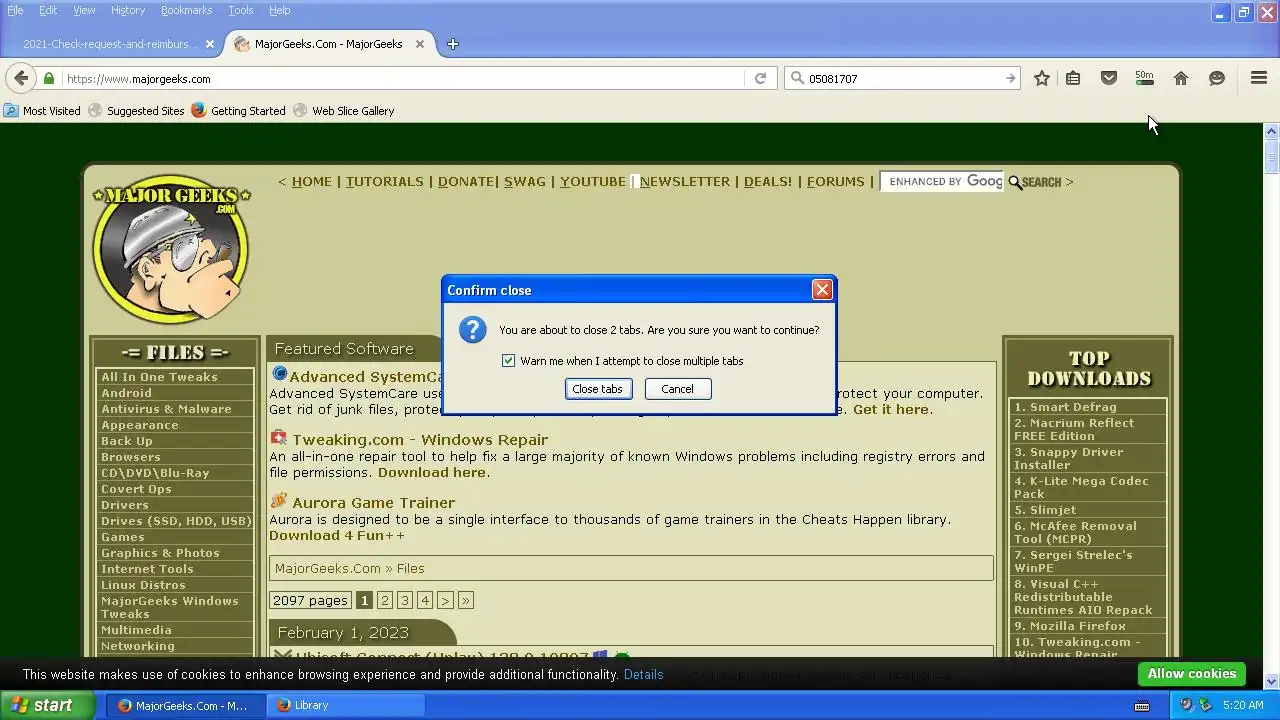Viewport: 1280px width, 720px height.
Task: Click the 50m extension toolbar icon
Action: point(1145,78)
